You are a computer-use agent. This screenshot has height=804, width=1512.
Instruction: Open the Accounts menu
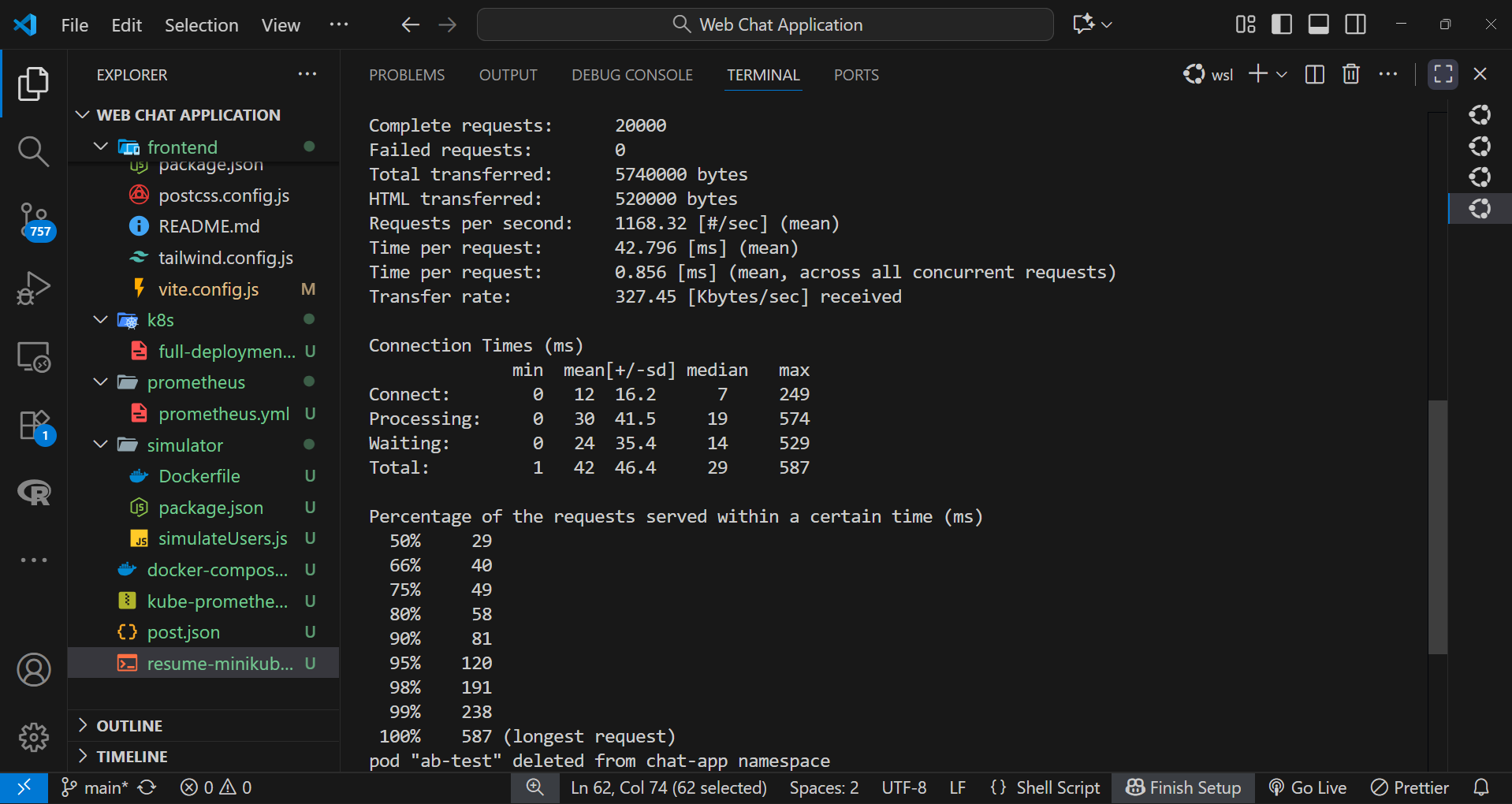point(33,670)
